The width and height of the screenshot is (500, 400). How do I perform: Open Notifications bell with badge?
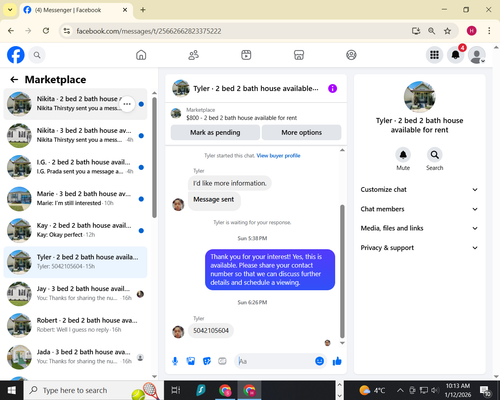456,55
